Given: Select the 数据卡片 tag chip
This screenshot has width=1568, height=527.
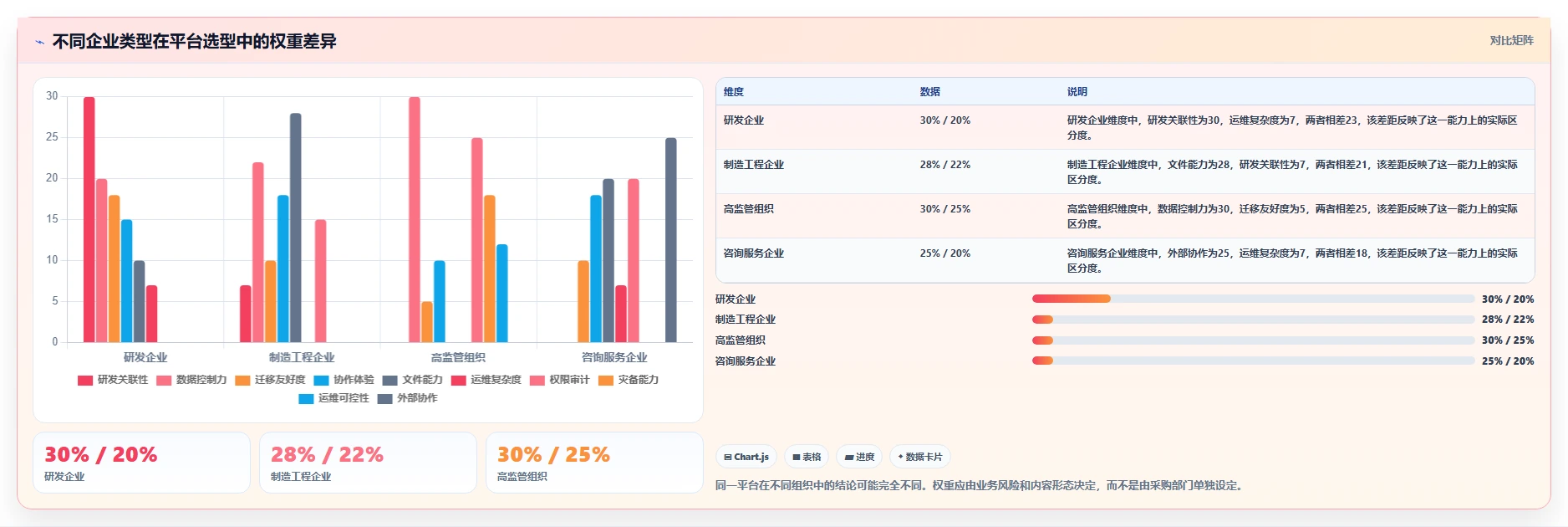Looking at the screenshot, I should click(x=919, y=457).
